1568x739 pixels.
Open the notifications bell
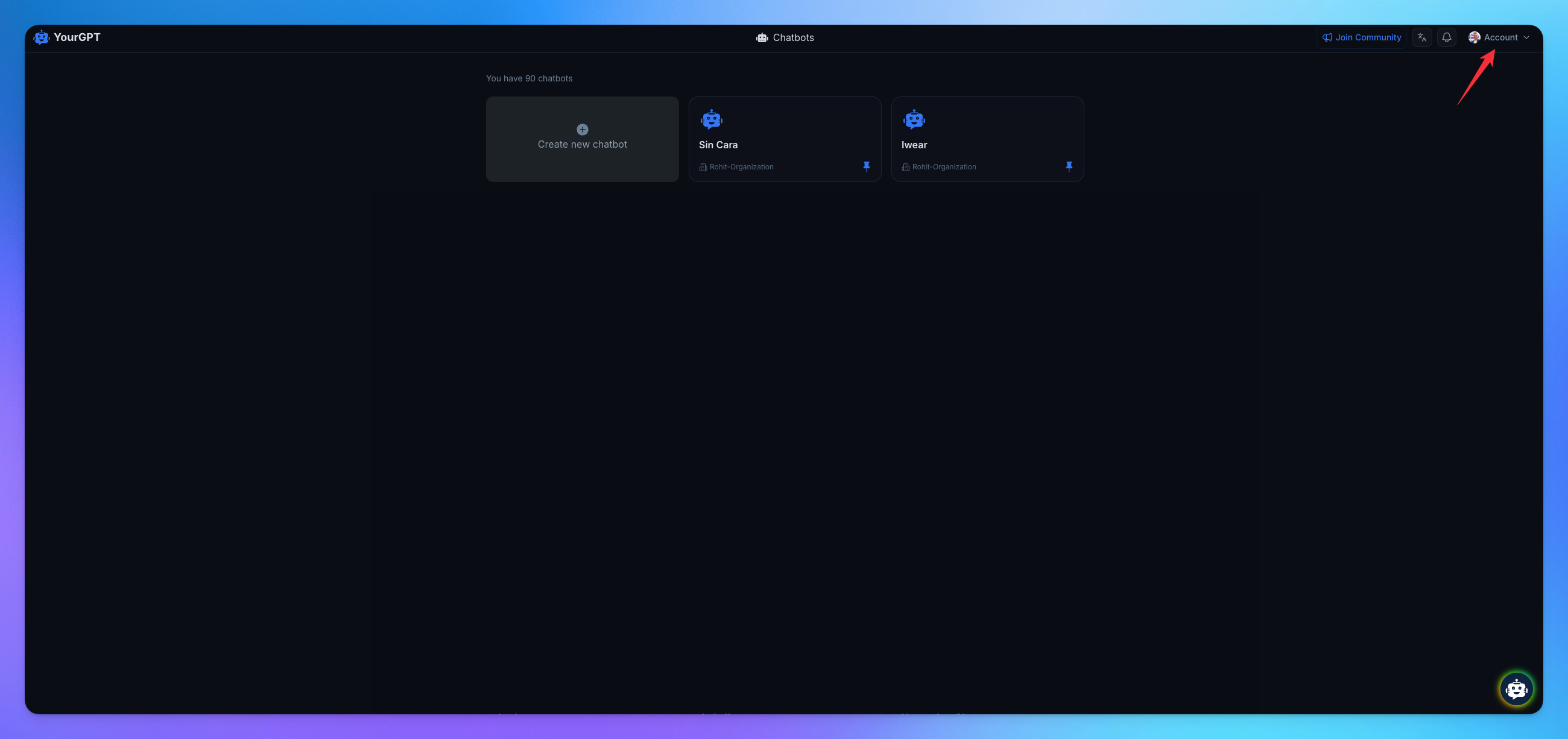1446,37
